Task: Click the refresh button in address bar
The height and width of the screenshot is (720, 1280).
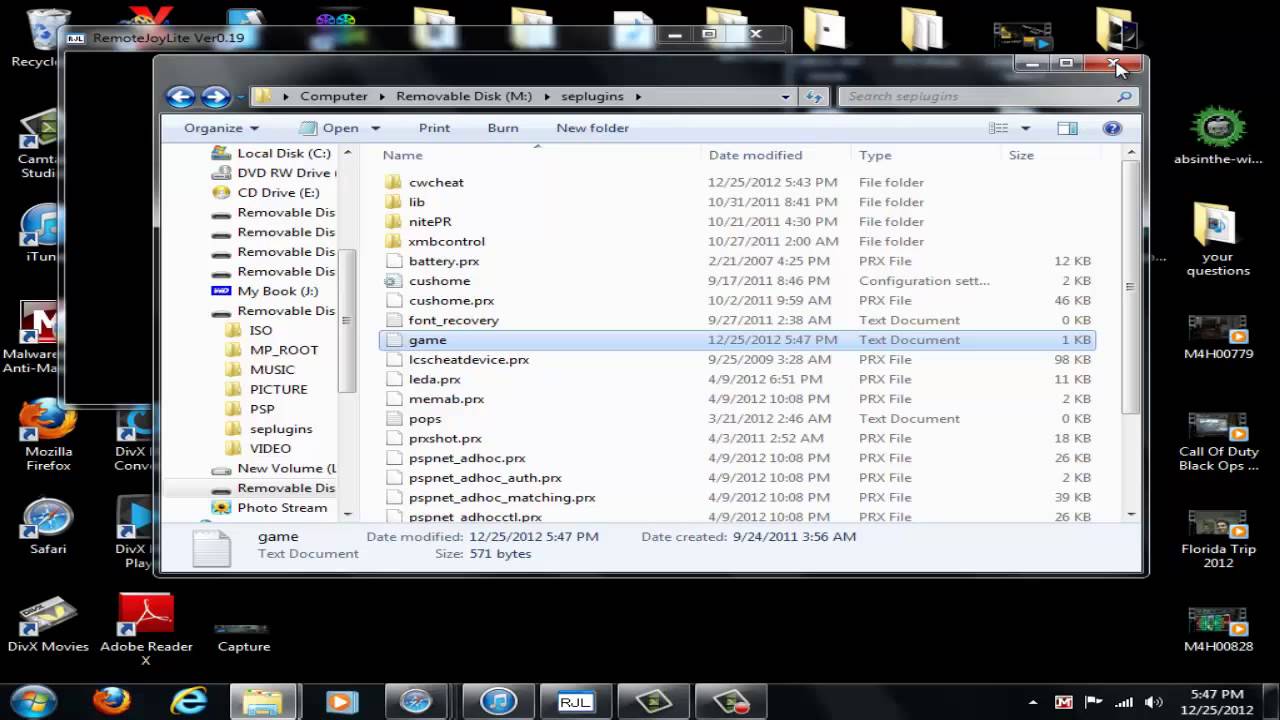Action: point(814,96)
